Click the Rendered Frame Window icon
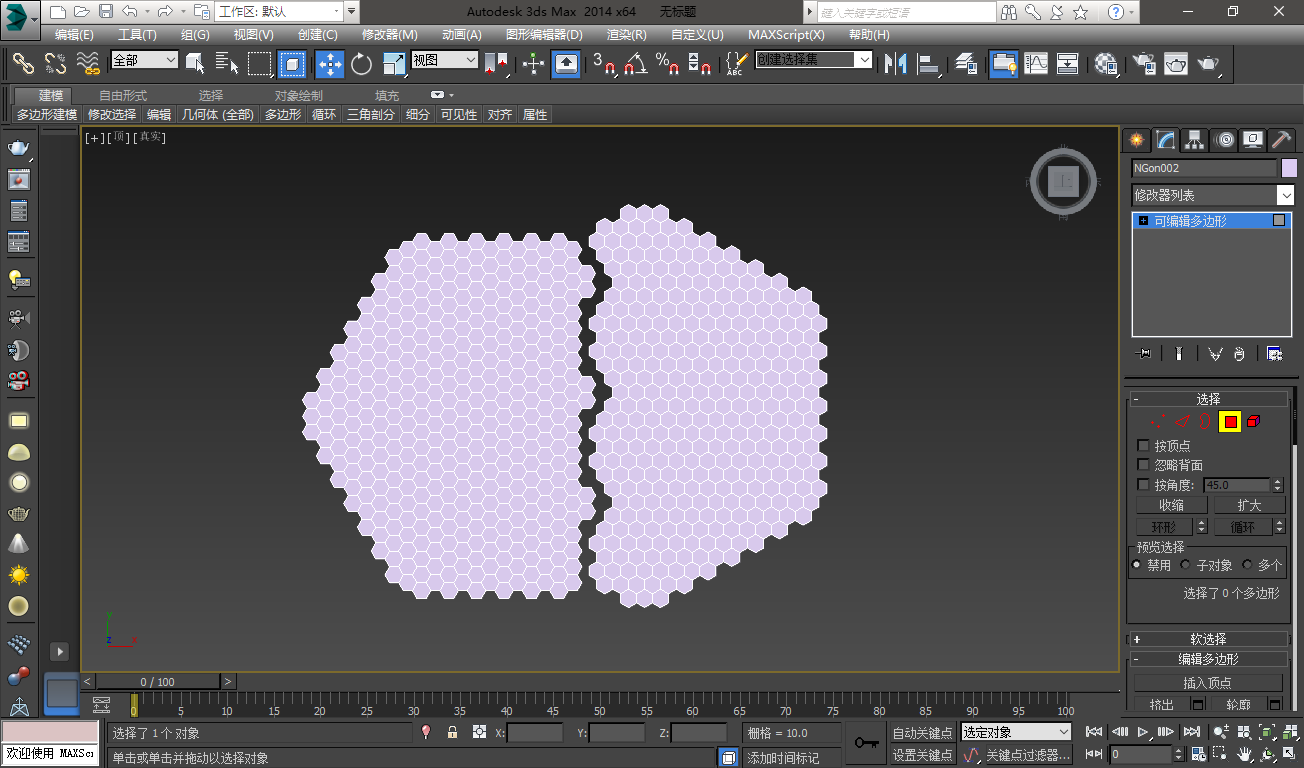Screen dimensions: 1304x768 pos(1176,64)
